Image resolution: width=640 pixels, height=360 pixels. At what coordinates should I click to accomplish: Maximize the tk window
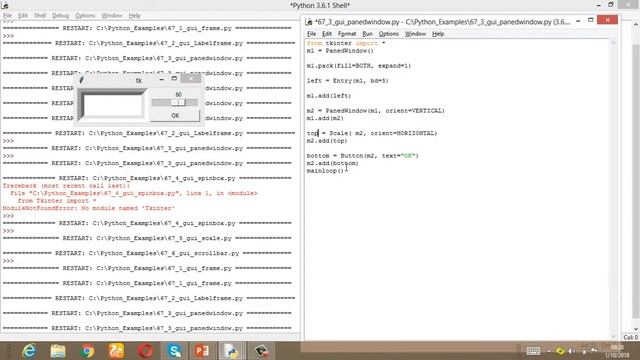(x=174, y=79)
